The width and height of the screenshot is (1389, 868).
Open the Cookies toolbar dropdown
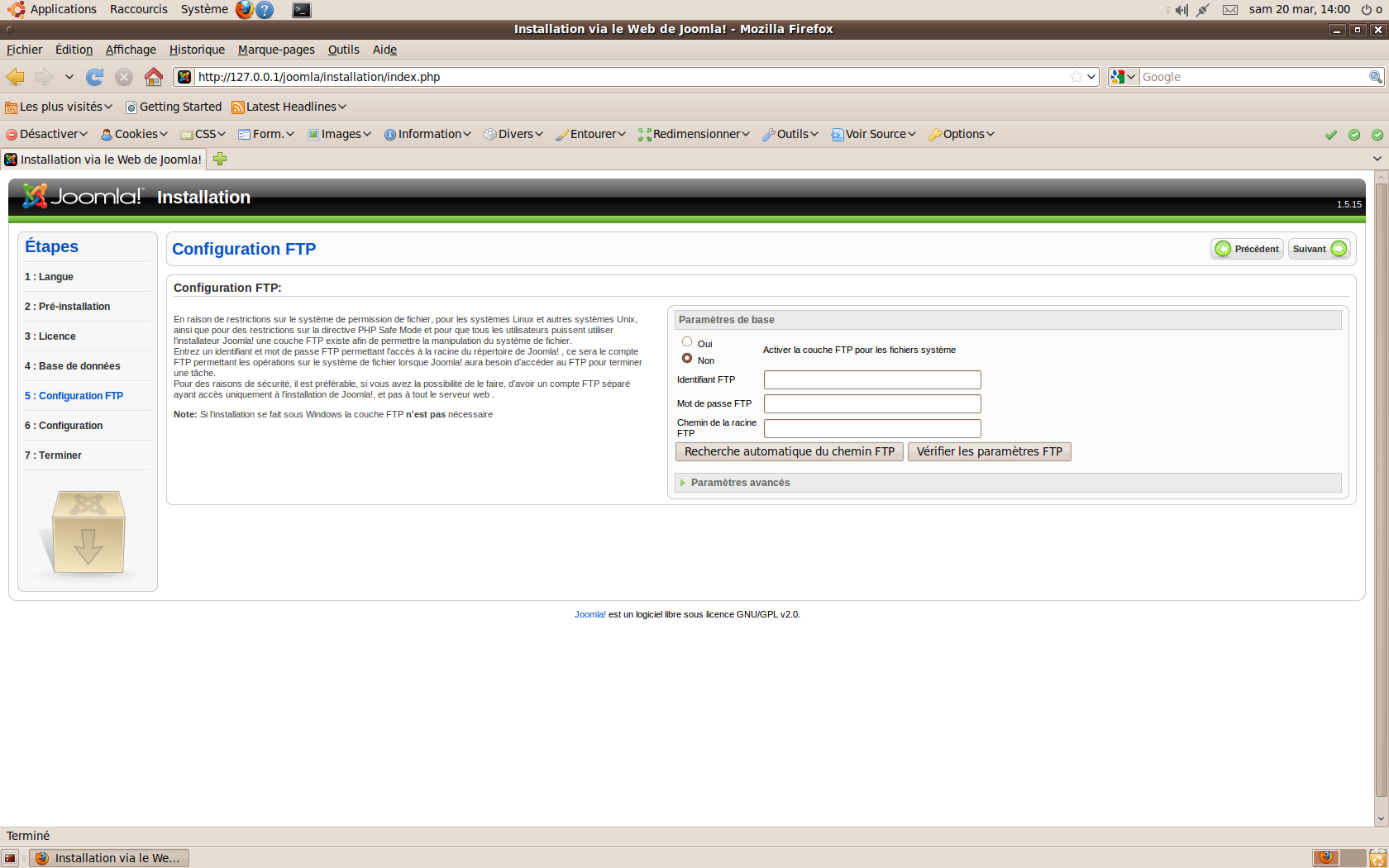tap(134, 134)
